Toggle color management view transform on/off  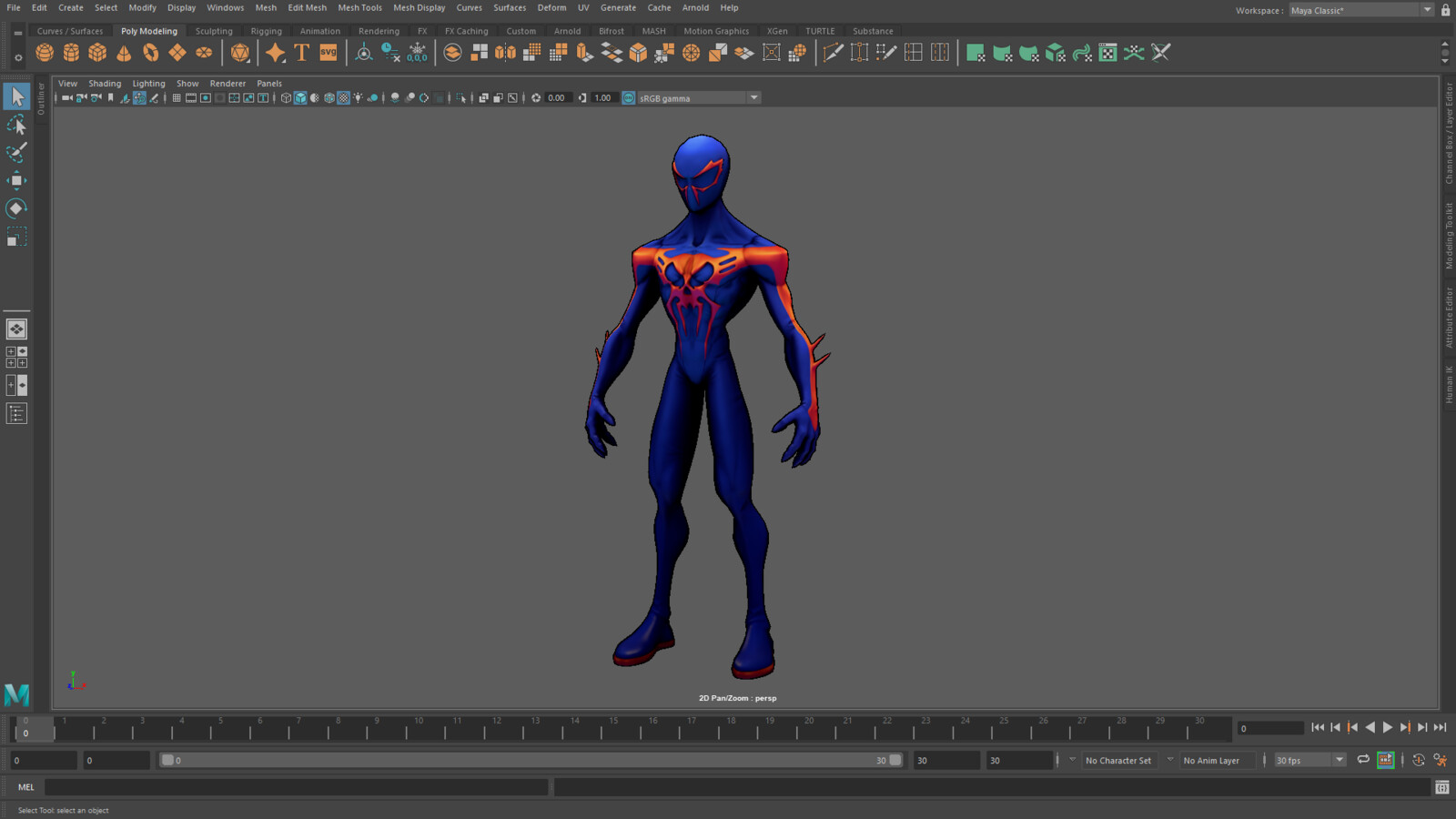(x=629, y=98)
